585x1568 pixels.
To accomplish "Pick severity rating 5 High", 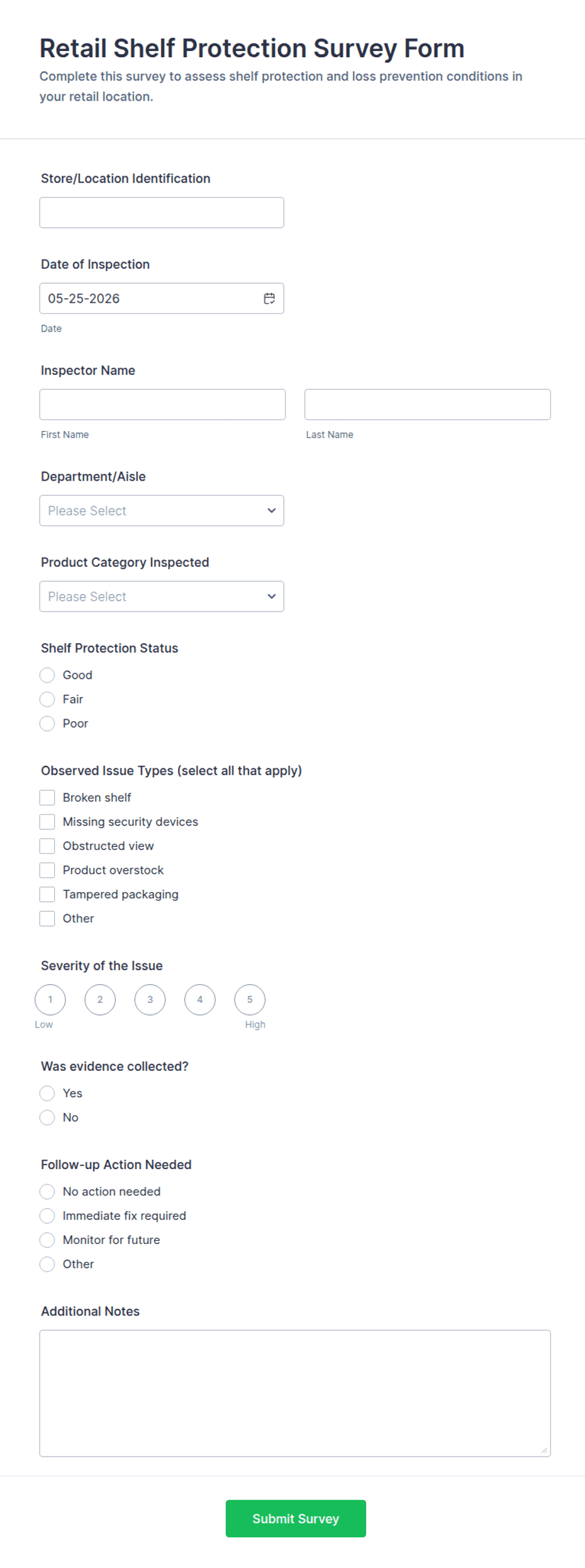I will [250, 999].
